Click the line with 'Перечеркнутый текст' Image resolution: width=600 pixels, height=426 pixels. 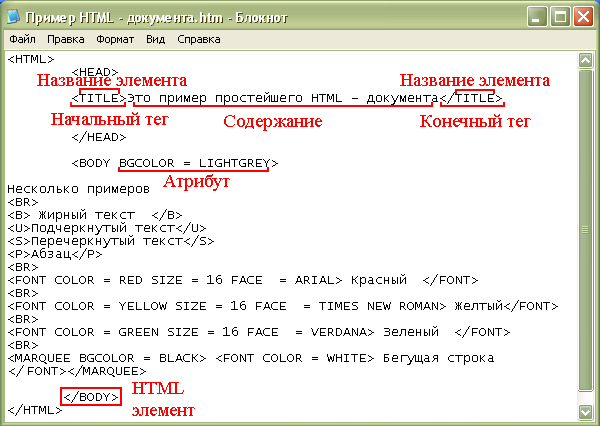click(x=111, y=241)
